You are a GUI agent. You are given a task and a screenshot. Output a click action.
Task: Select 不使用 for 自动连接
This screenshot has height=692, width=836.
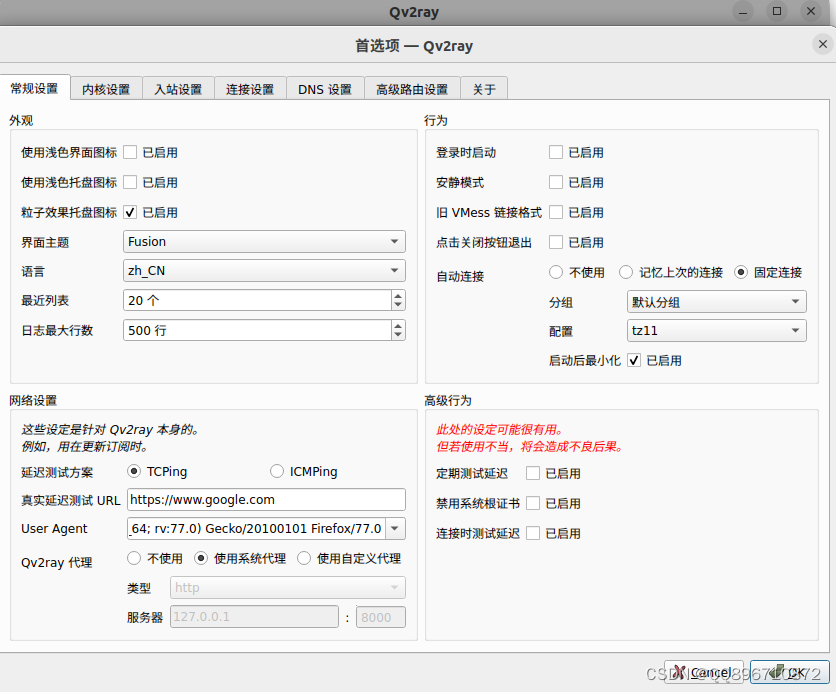pos(556,272)
